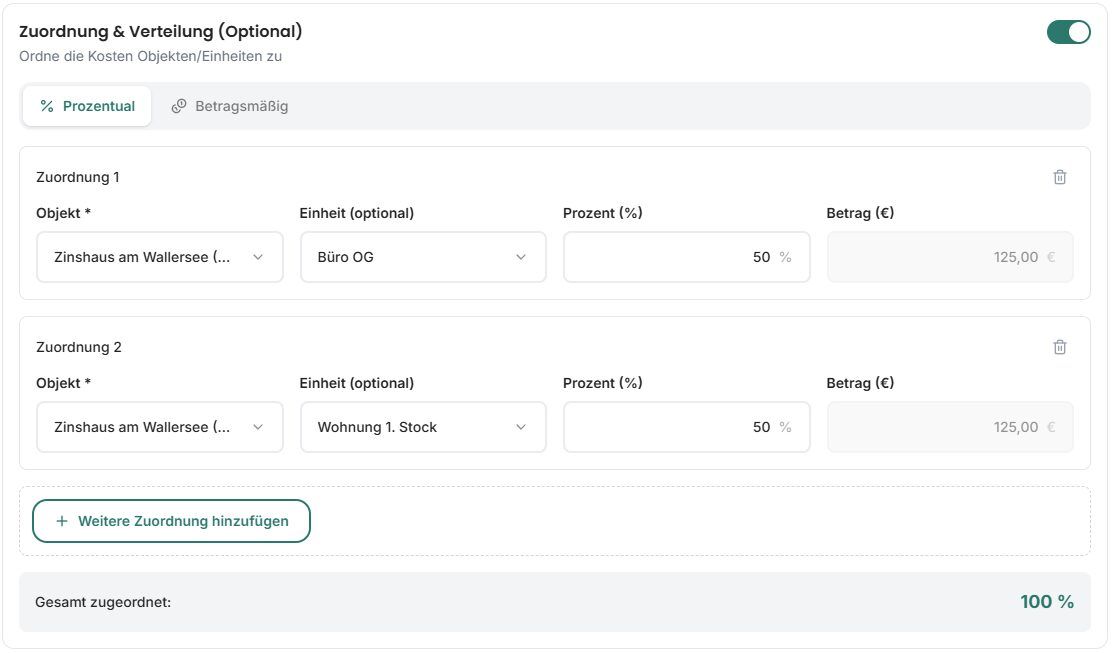Click Prozent field in Zuordnung 1
This screenshot has height=653, width=1114.
coord(686,257)
